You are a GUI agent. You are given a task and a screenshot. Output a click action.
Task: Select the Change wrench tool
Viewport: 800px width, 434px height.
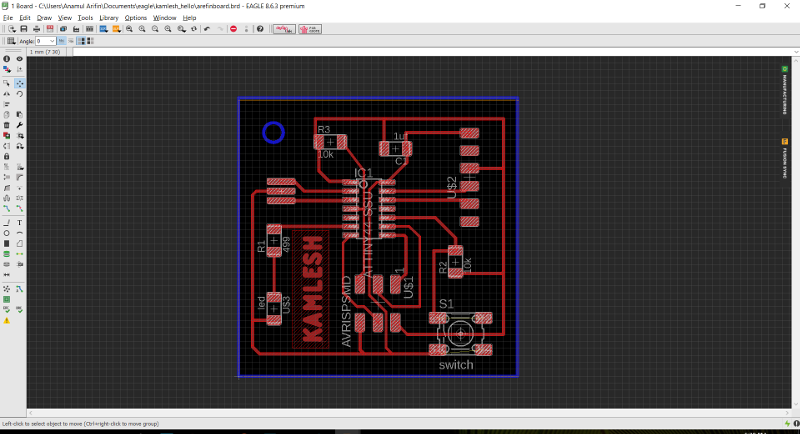19,125
